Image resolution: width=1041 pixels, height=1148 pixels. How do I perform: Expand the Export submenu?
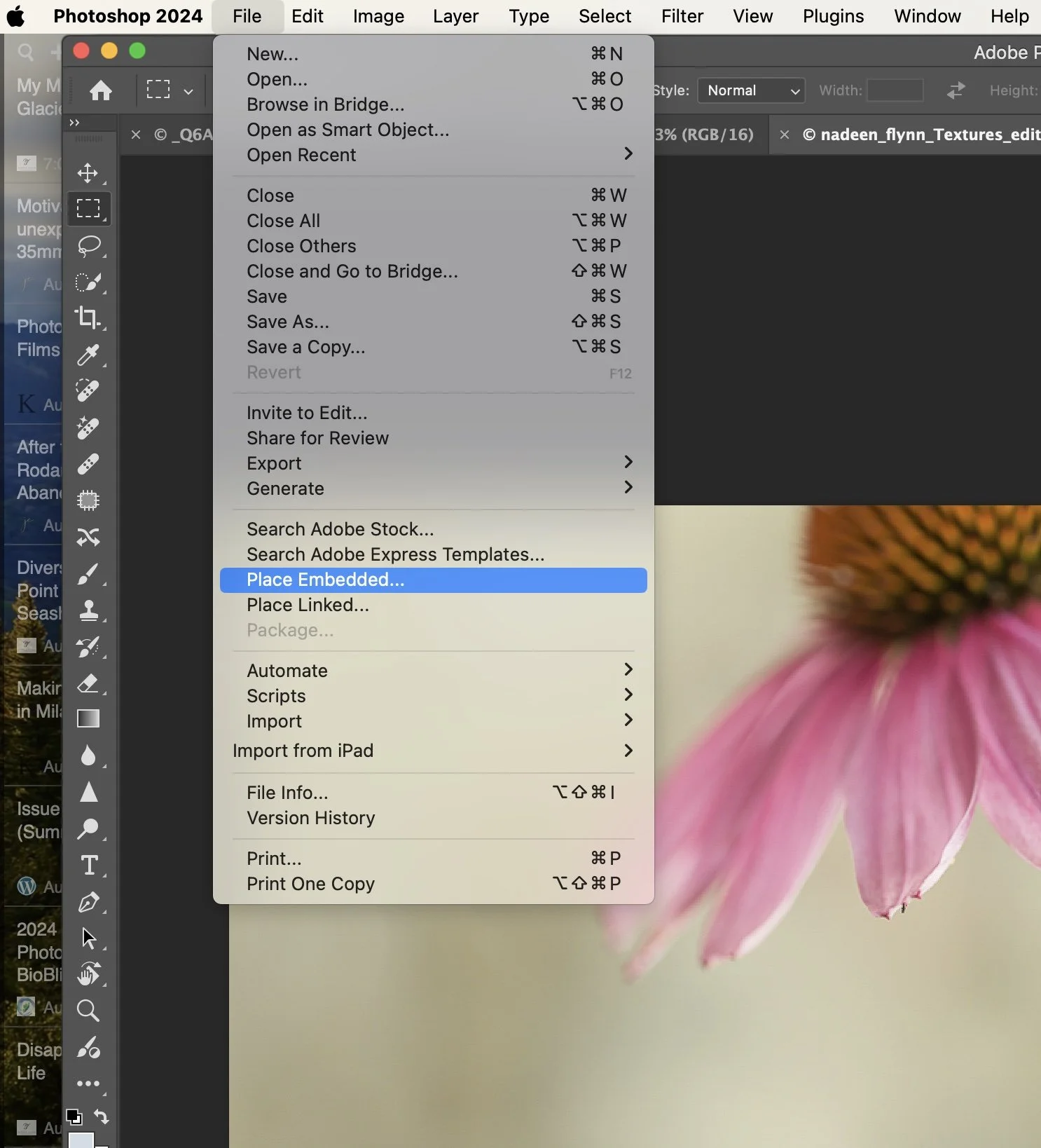[434, 463]
